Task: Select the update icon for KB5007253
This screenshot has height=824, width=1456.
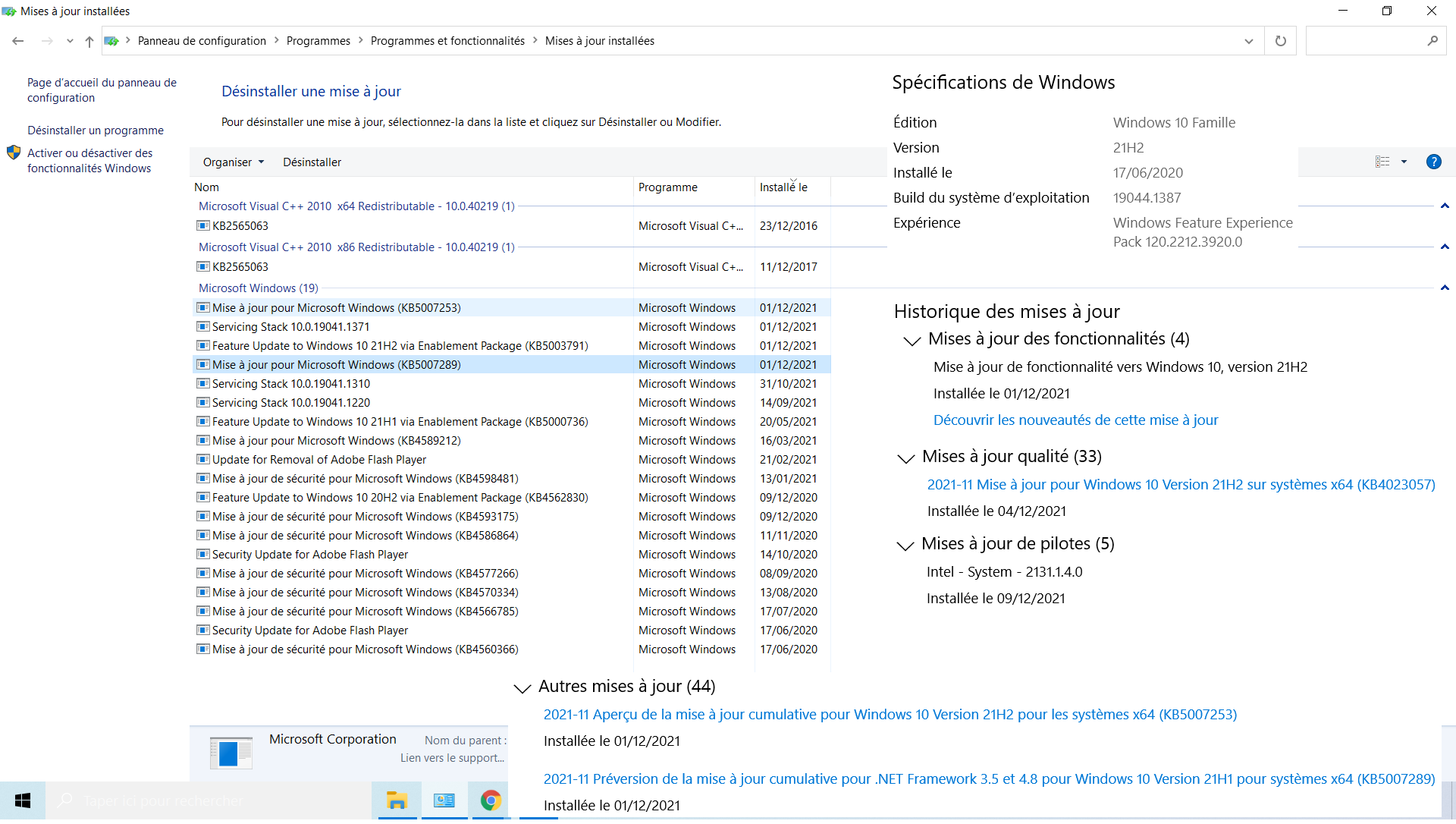Action: (203, 308)
